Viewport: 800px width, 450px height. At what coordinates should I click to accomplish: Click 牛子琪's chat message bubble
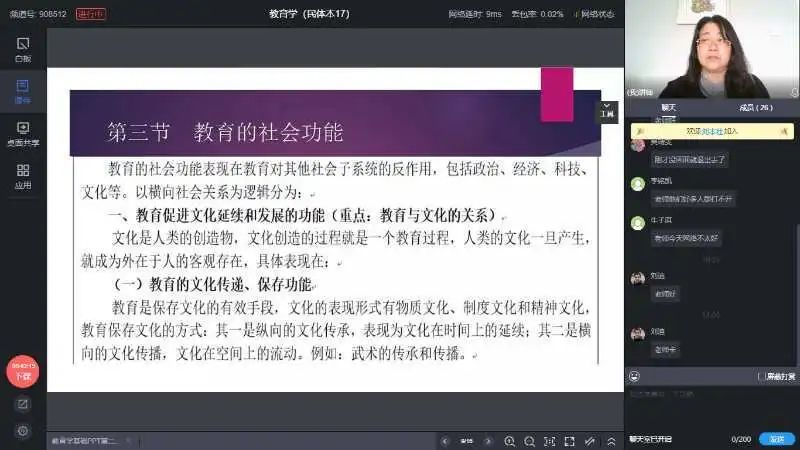click(x=686, y=238)
